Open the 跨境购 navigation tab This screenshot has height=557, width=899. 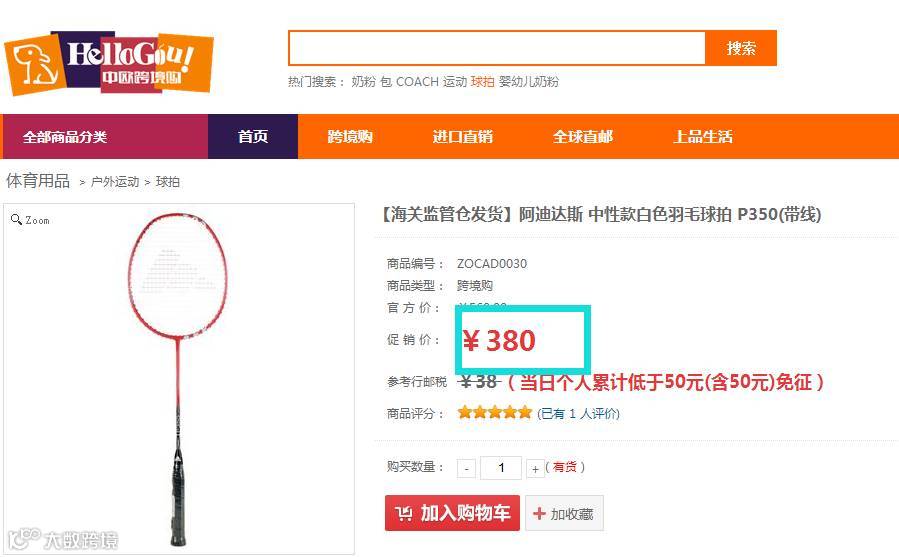coord(350,137)
